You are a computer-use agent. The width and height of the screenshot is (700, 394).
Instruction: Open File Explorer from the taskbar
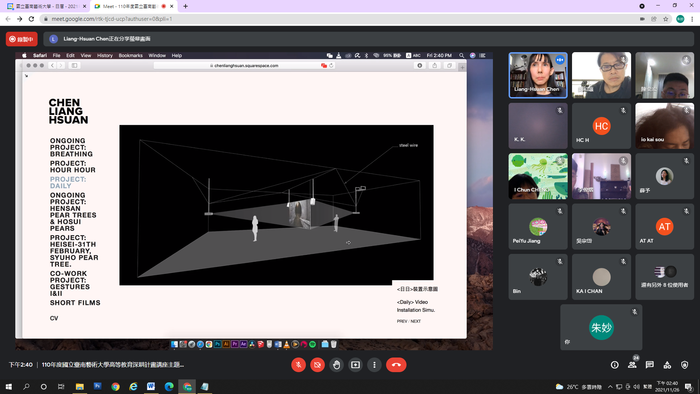coord(79,386)
